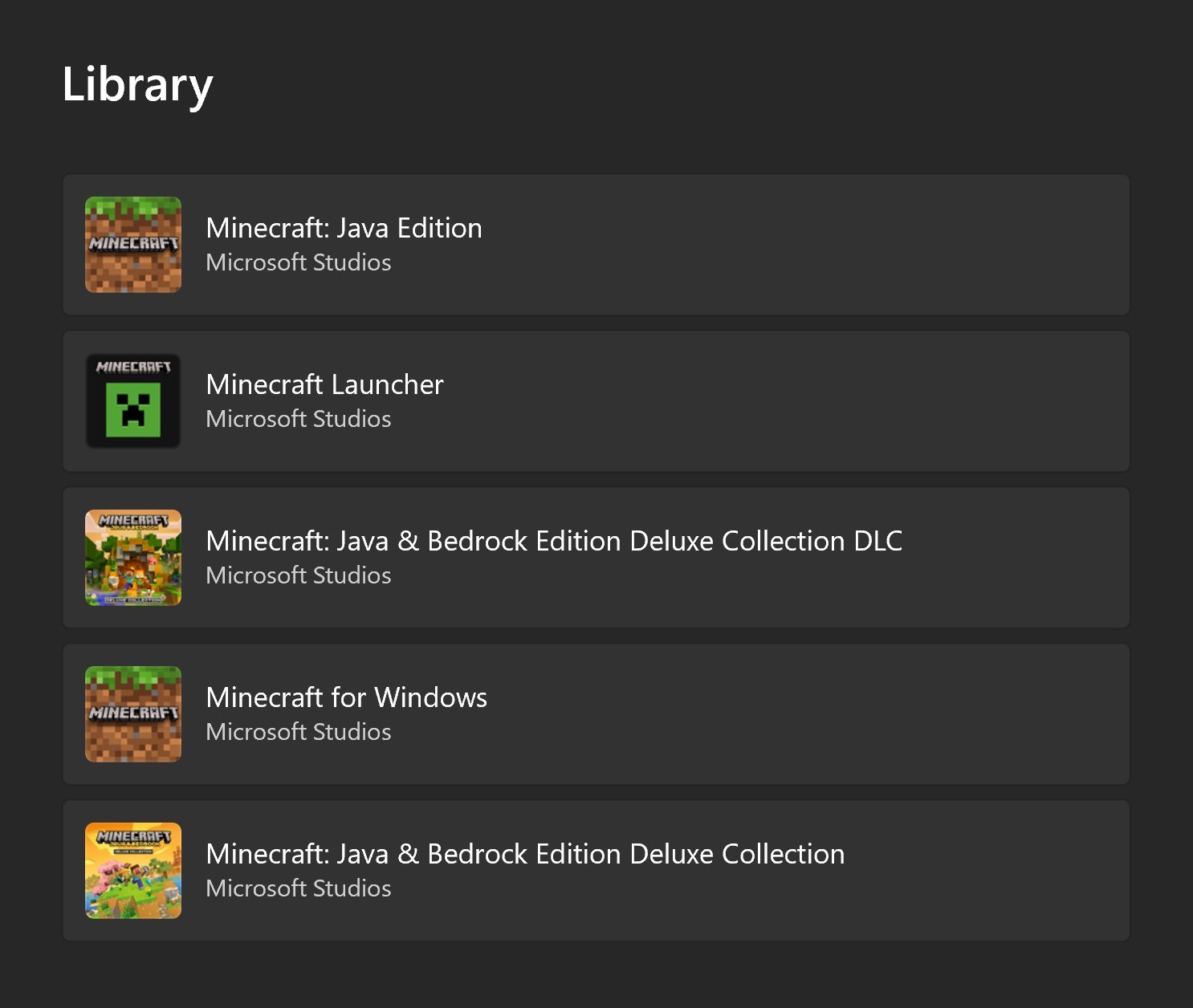Click the Minecraft for Windows grass block icon
1193x1008 pixels.
(133, 714)
